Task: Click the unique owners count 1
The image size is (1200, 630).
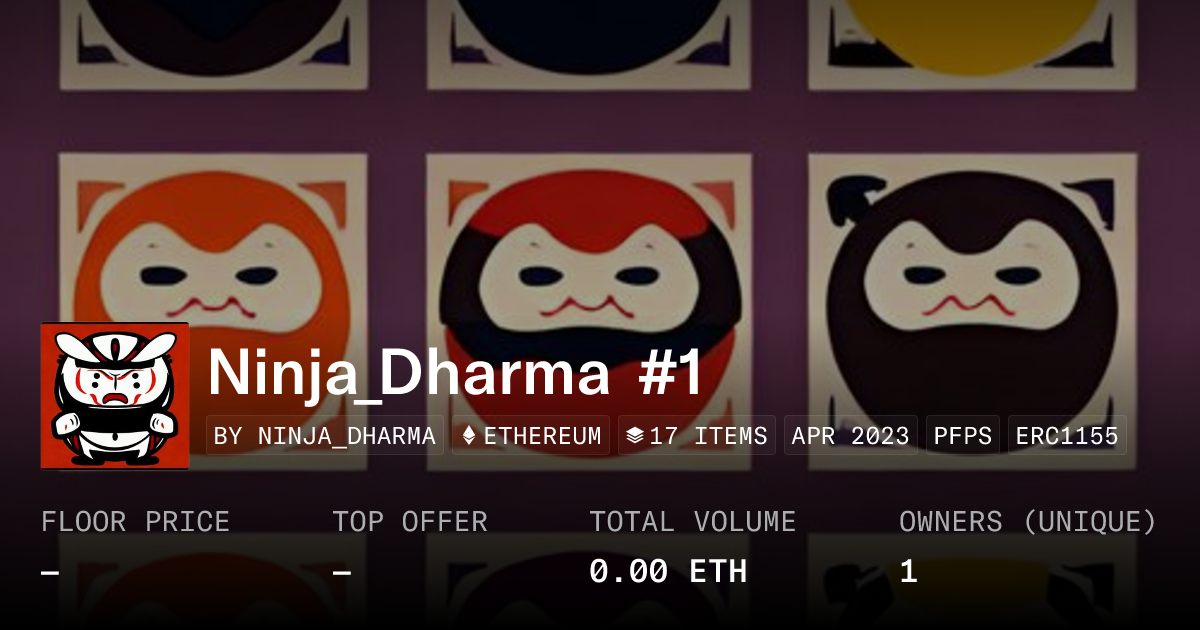Action: 908,572
